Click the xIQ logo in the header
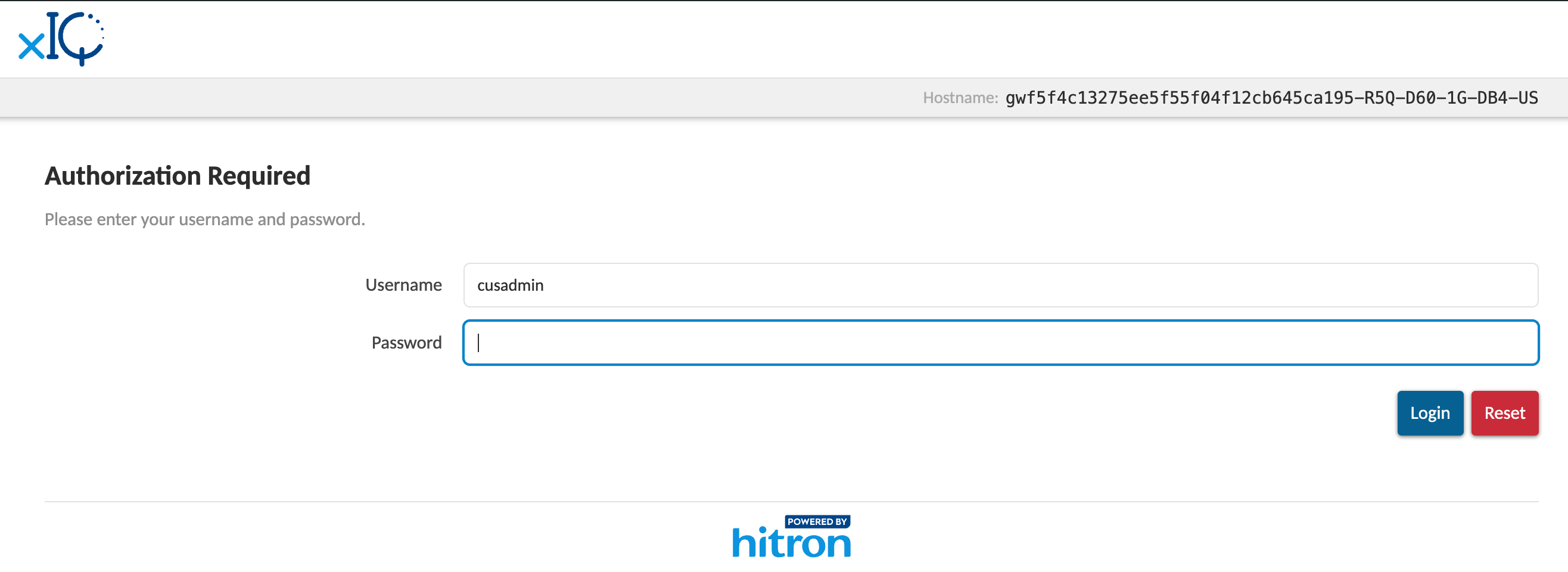The image size is (1568, 572). pyautogui.click(x=61, y=38)
